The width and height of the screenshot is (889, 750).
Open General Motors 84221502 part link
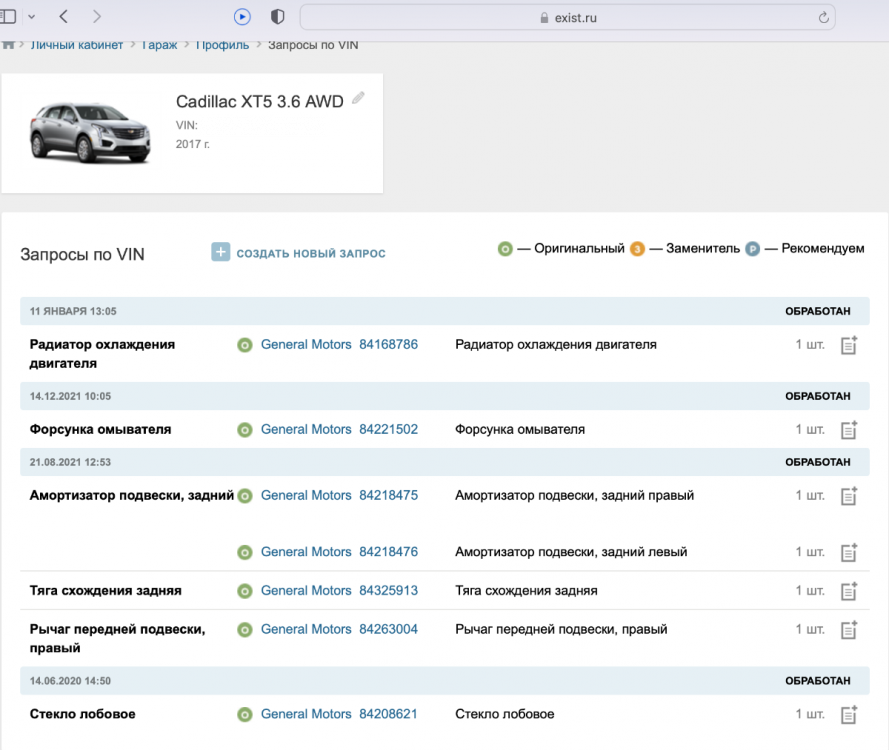pos(339,430)
